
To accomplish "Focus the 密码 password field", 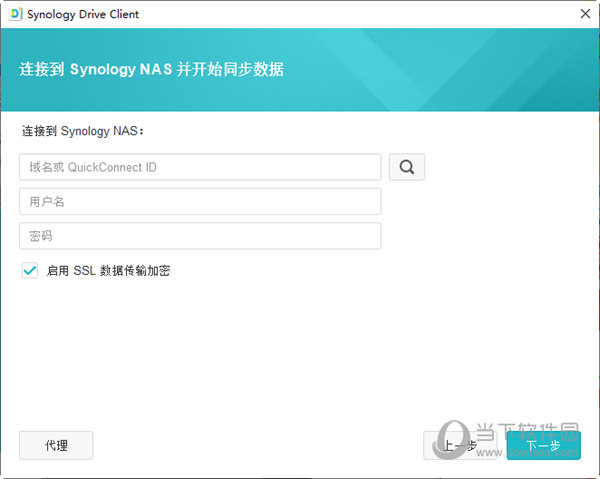I will point(200,236).
